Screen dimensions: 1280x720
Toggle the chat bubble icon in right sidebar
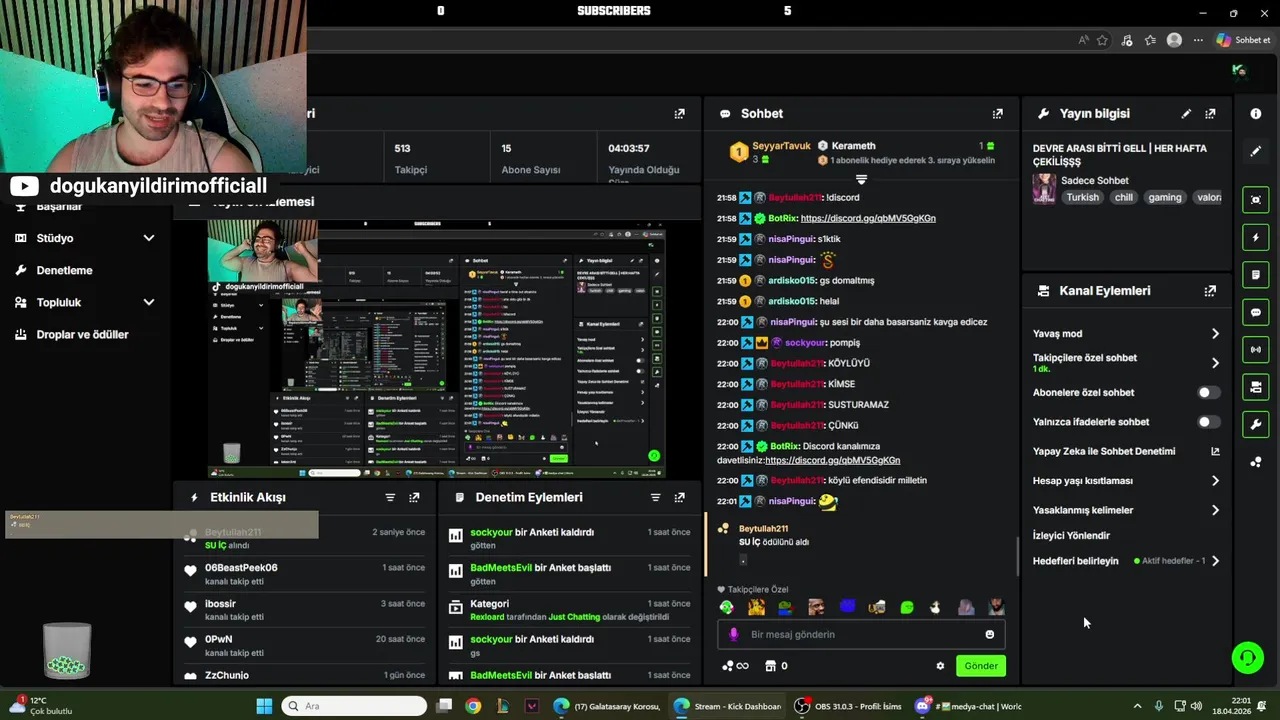click(x=1256, y=312)
